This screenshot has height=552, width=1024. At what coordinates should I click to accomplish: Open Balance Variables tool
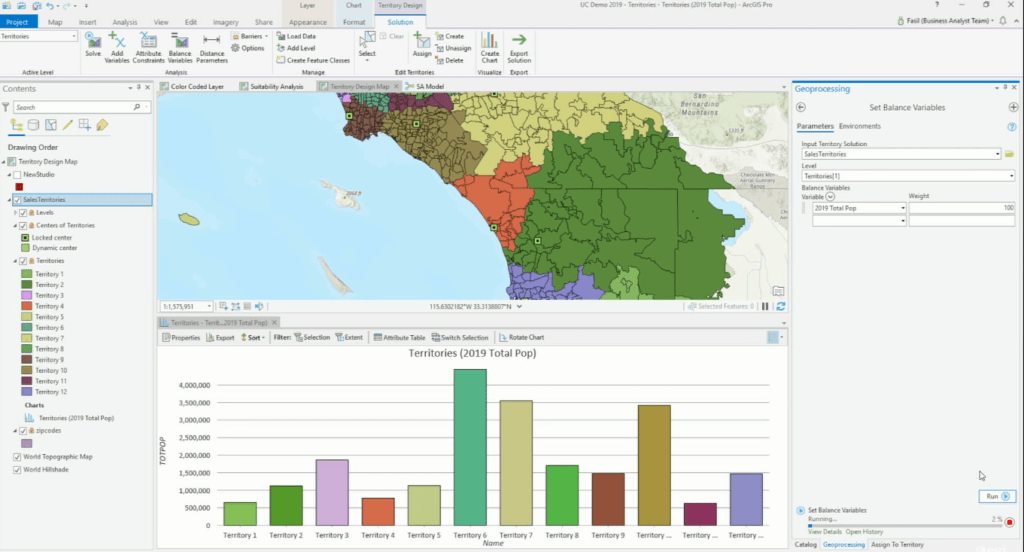pyautogui.click(x=180, y=48)
